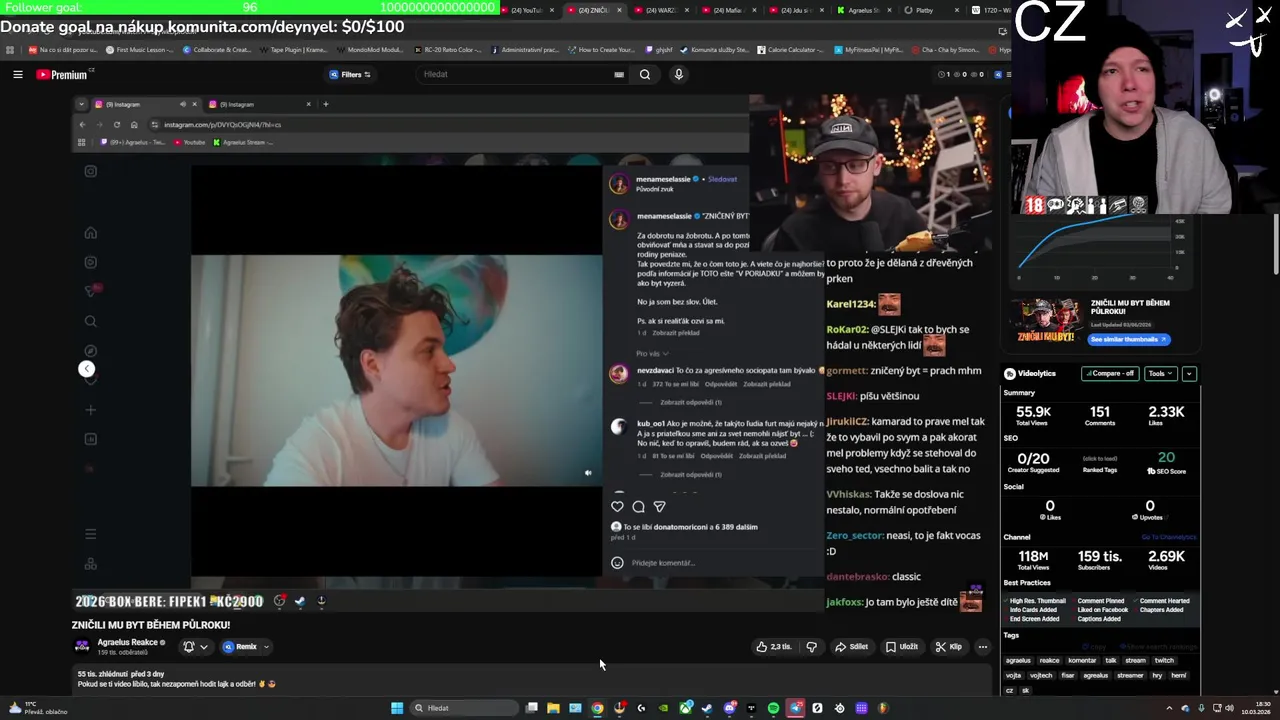This screenshot has height=720, width=1280.
Task: Open new tab plus in Instagram window
Action: point(325,104)
